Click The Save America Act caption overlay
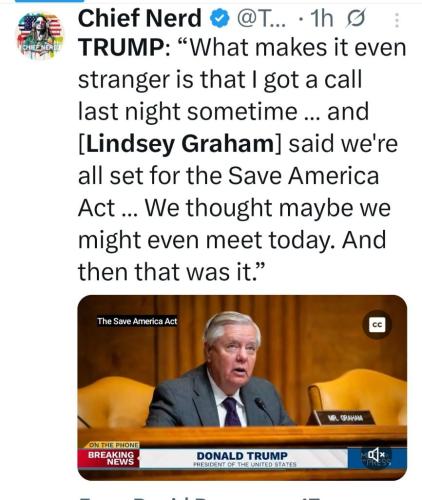 (137, 321)
